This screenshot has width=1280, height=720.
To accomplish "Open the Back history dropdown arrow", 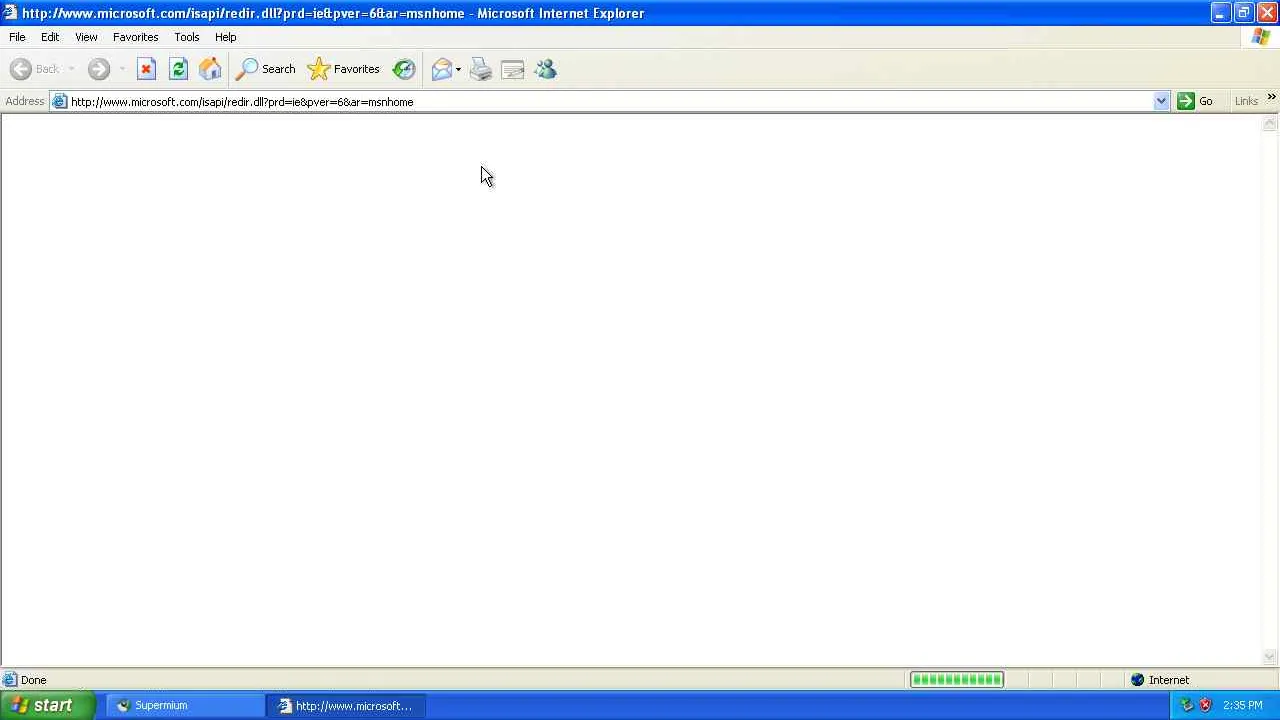I will point(71,69).
